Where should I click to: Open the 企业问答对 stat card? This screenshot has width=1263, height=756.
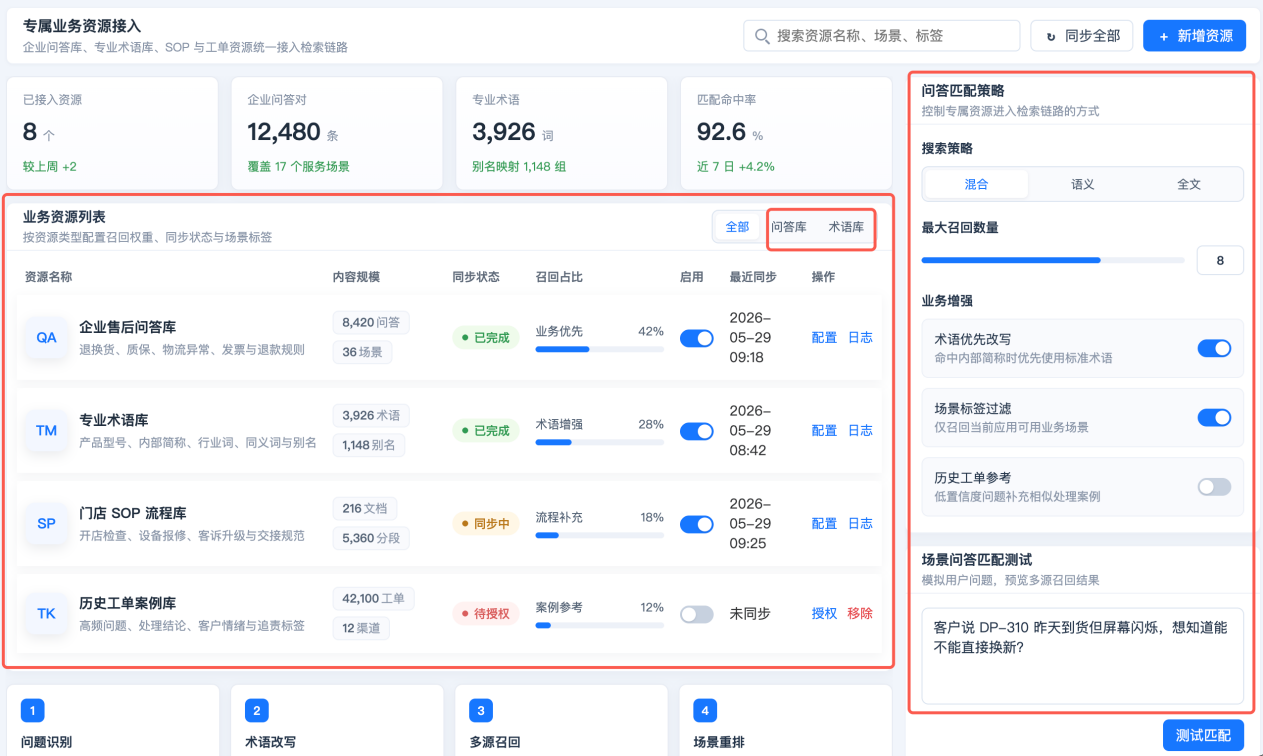[x=337, y=132]
